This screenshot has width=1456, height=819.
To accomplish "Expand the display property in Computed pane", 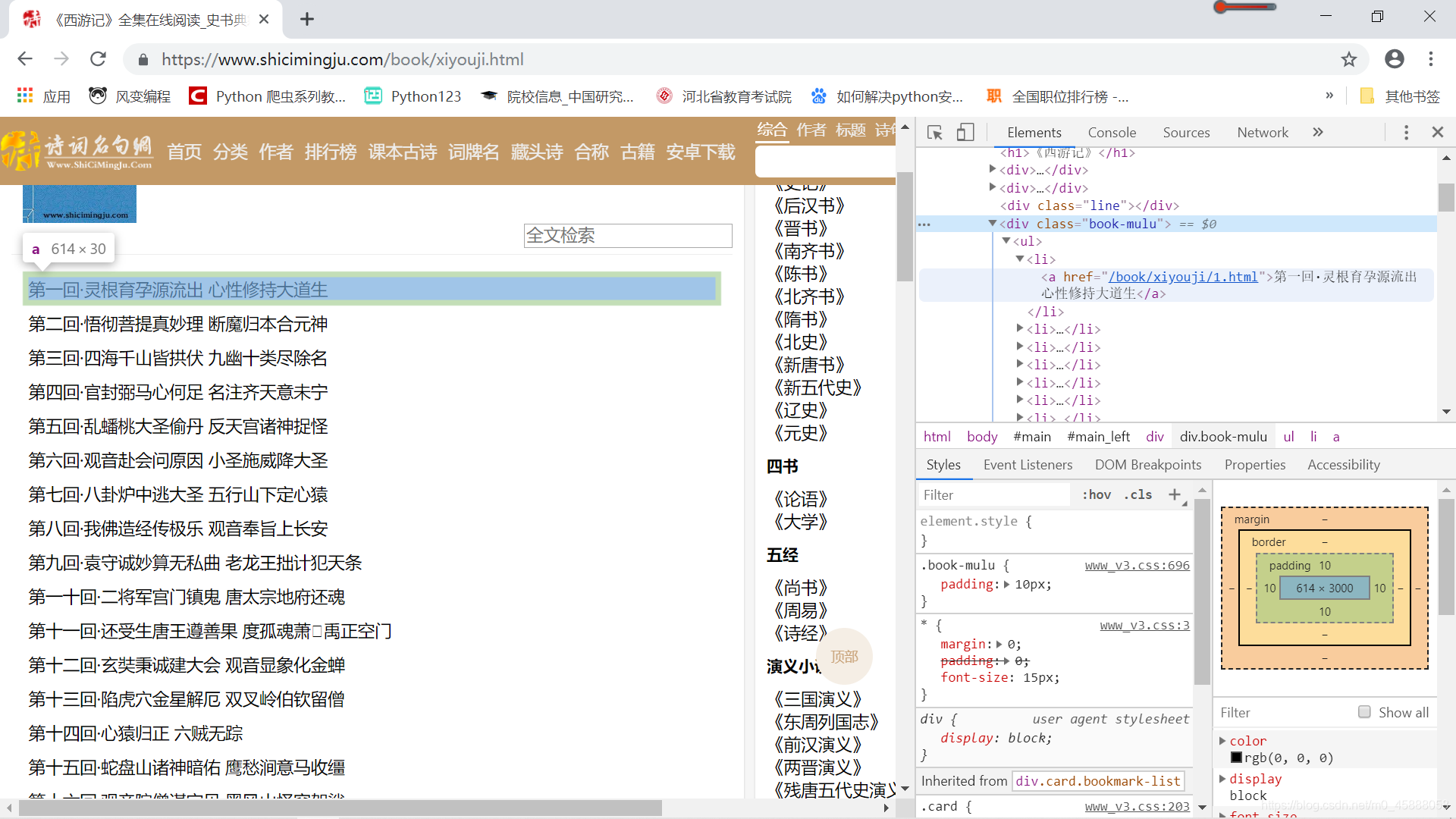I will tap(1223, 779).
